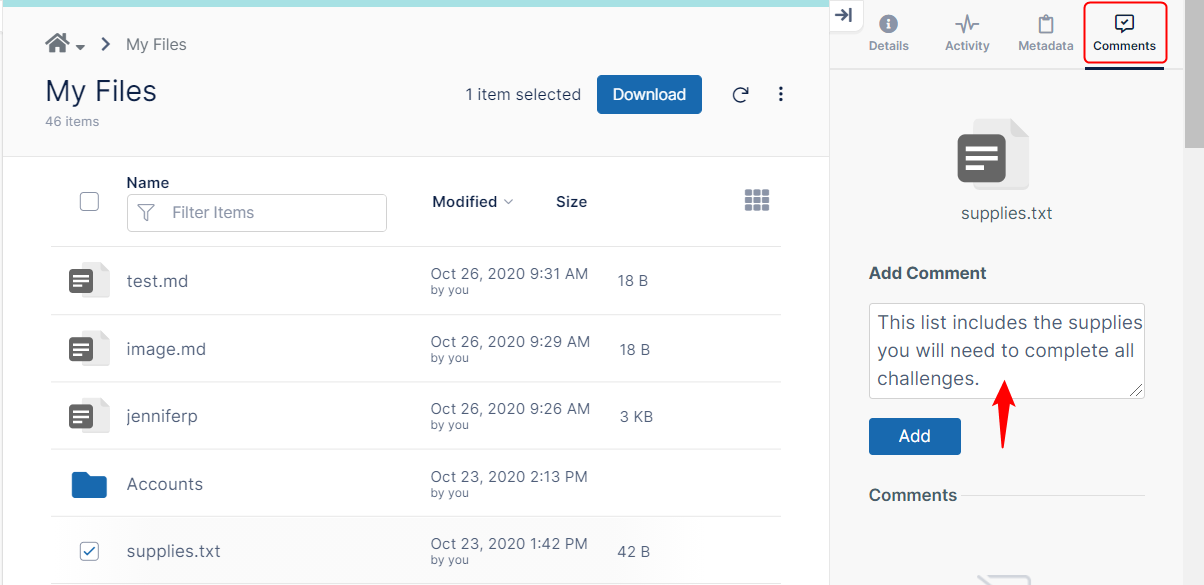Image resolution: width=1204 pixels, height=585 pixels.
Task: Uncheck the supplies.txt checkbox
Action: pos(89,551)
